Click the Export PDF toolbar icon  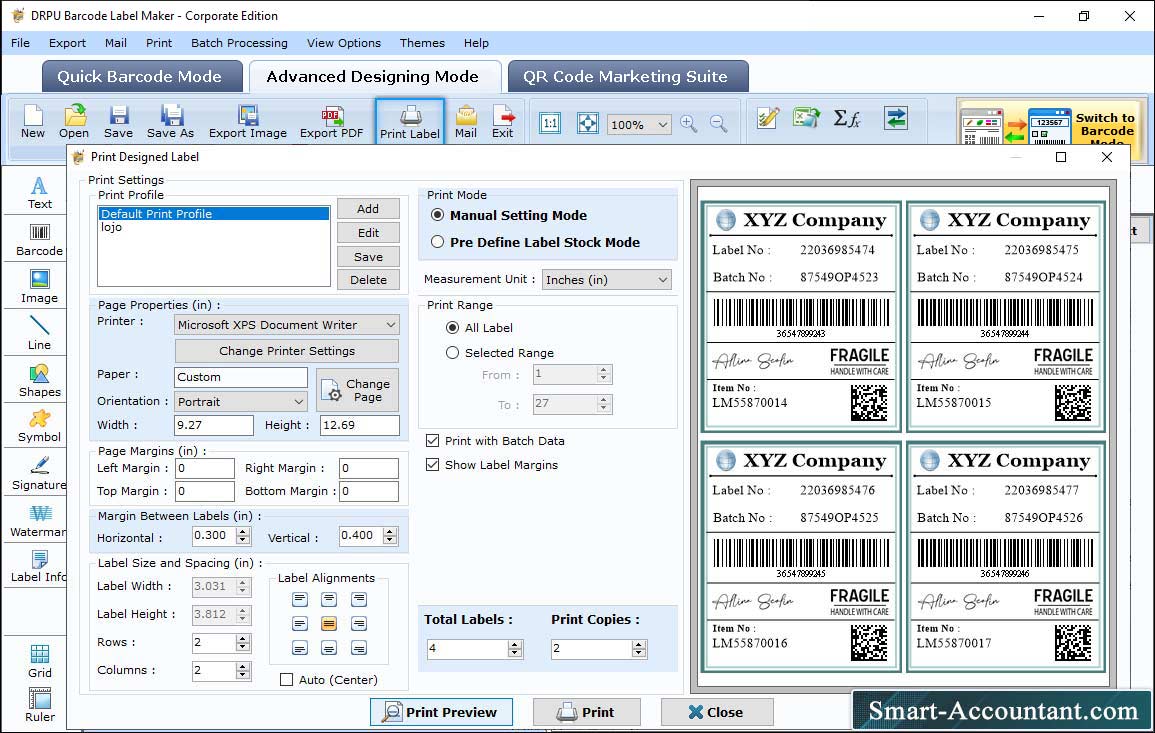point(331,122)
